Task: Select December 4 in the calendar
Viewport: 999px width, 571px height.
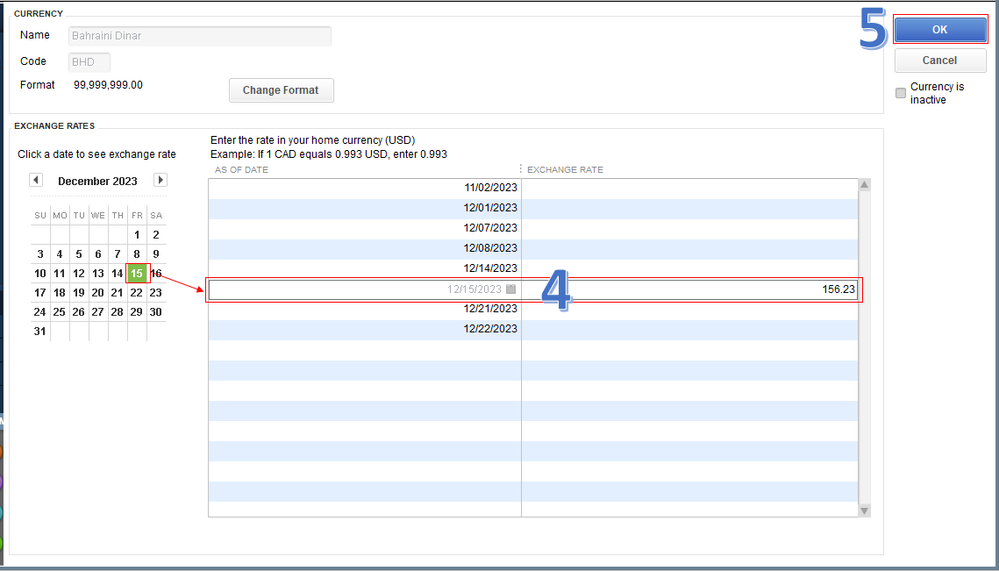Action: (x=59, y=254)
